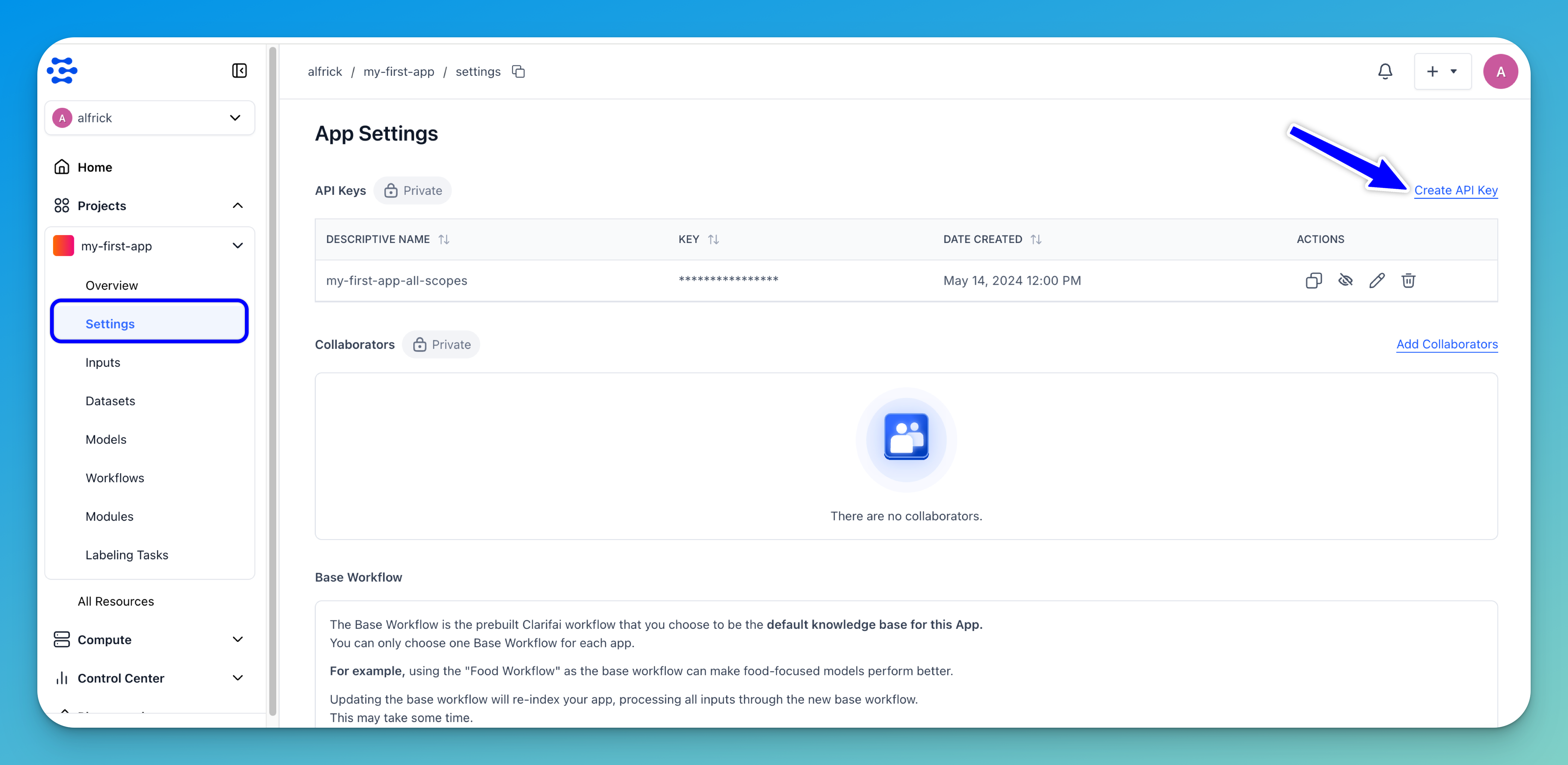1568x765 pixels.
Task: Navigate to Models
Action: point(106,439)
